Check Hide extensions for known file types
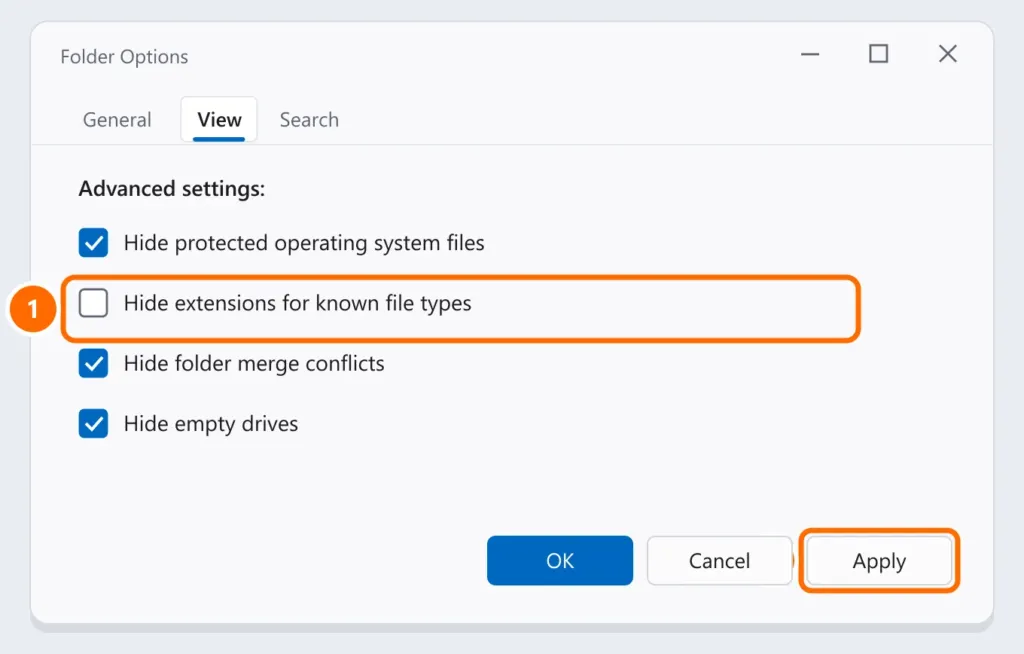Screen dimensions: 1024x654 click(93, 303)
